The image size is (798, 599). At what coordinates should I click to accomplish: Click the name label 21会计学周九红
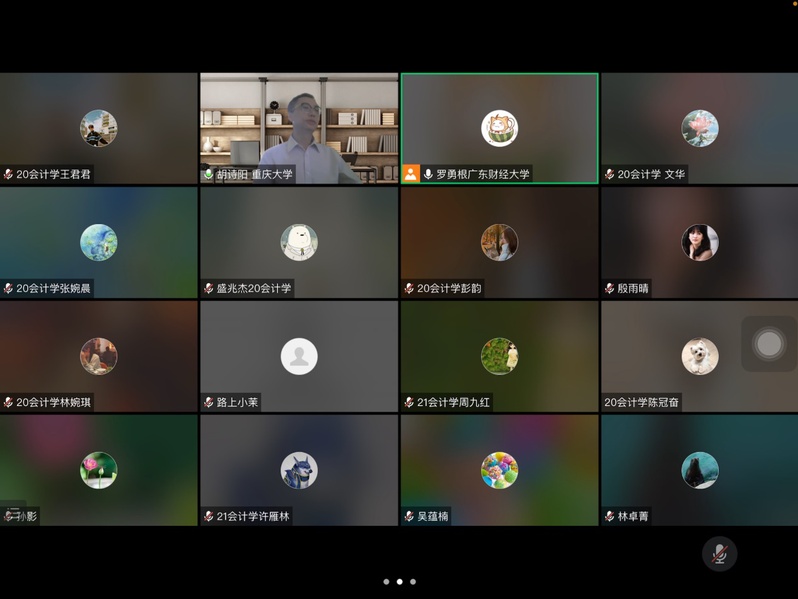(x=453, y=402)
